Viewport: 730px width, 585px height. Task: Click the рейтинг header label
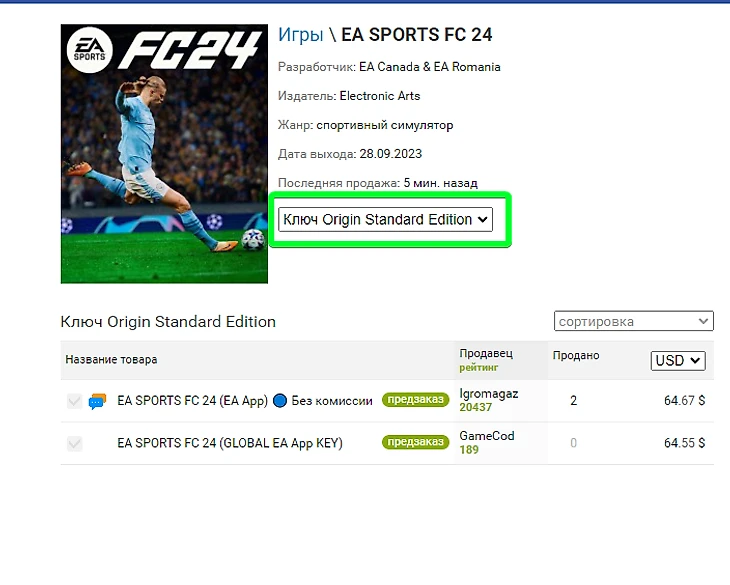tap(479, 368)
